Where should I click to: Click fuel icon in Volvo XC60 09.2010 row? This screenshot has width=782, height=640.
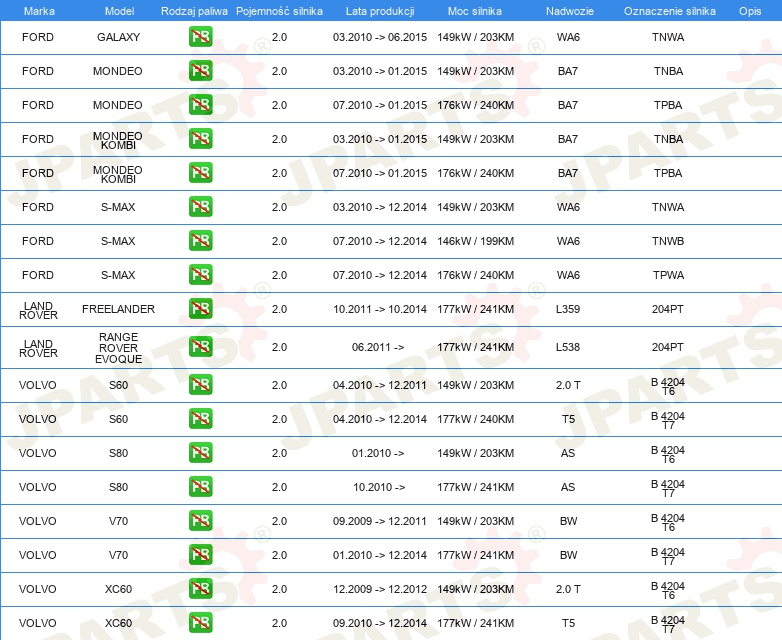200,623
